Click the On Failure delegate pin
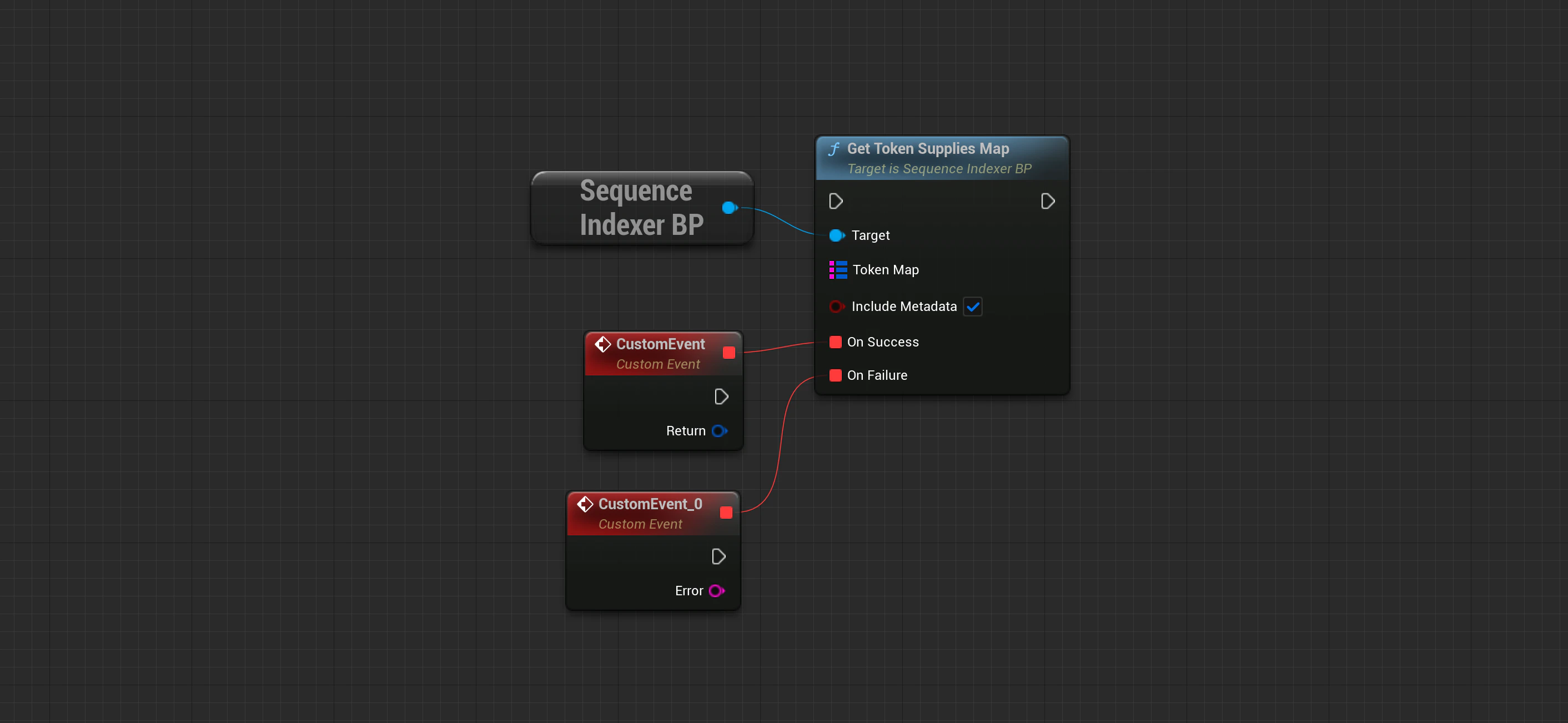This screenshot has height=723, width=1568. (x=835, y=375)
